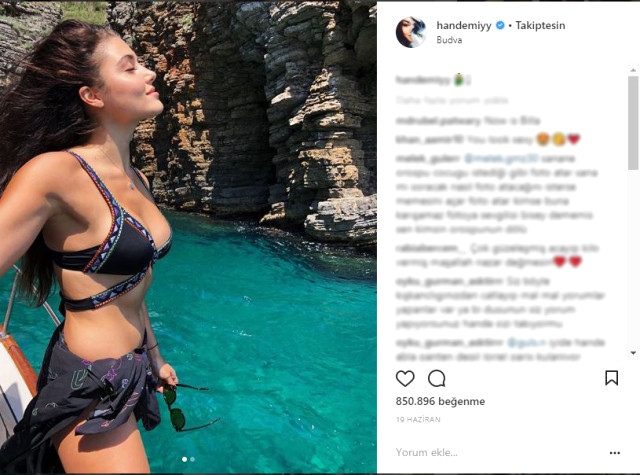Viewport: 640px width, 475px height.
Task: Open the three-dots more options menu
Action: pyautogui.click(x=615, y=453)
